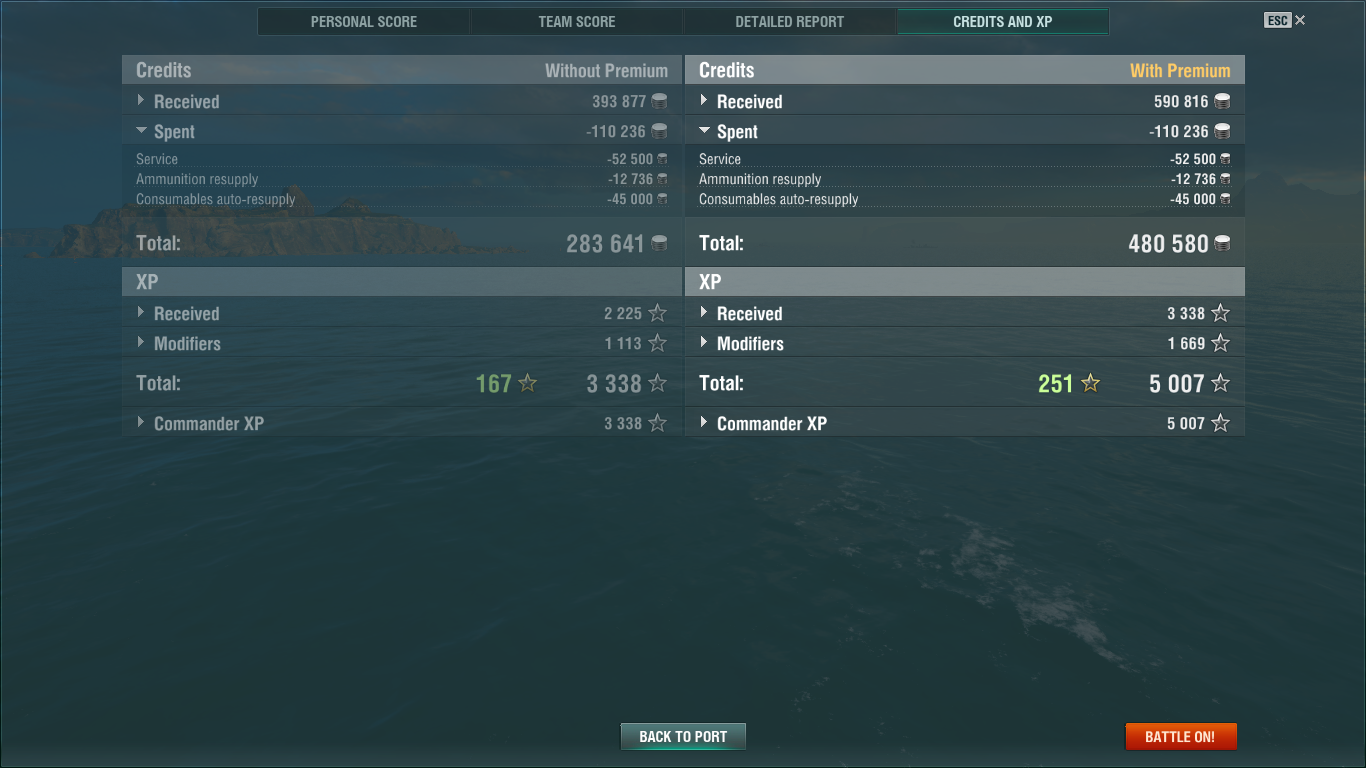Viewport: 1366px width, 768px height.
Task: Click the star icon next to free XP 167
Action: (x=527, y=383)
